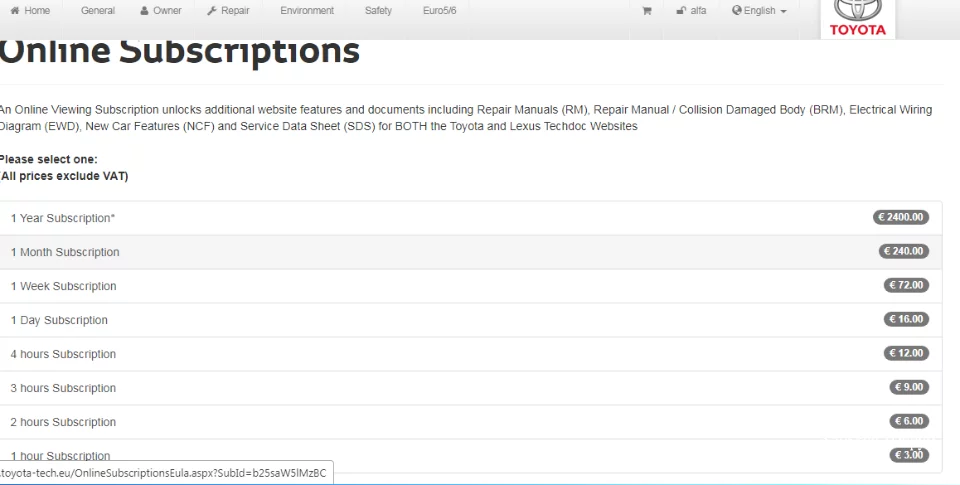Select 1 Year Subscription option
This screenshot has width=960, height=485.
click(471, 218)
